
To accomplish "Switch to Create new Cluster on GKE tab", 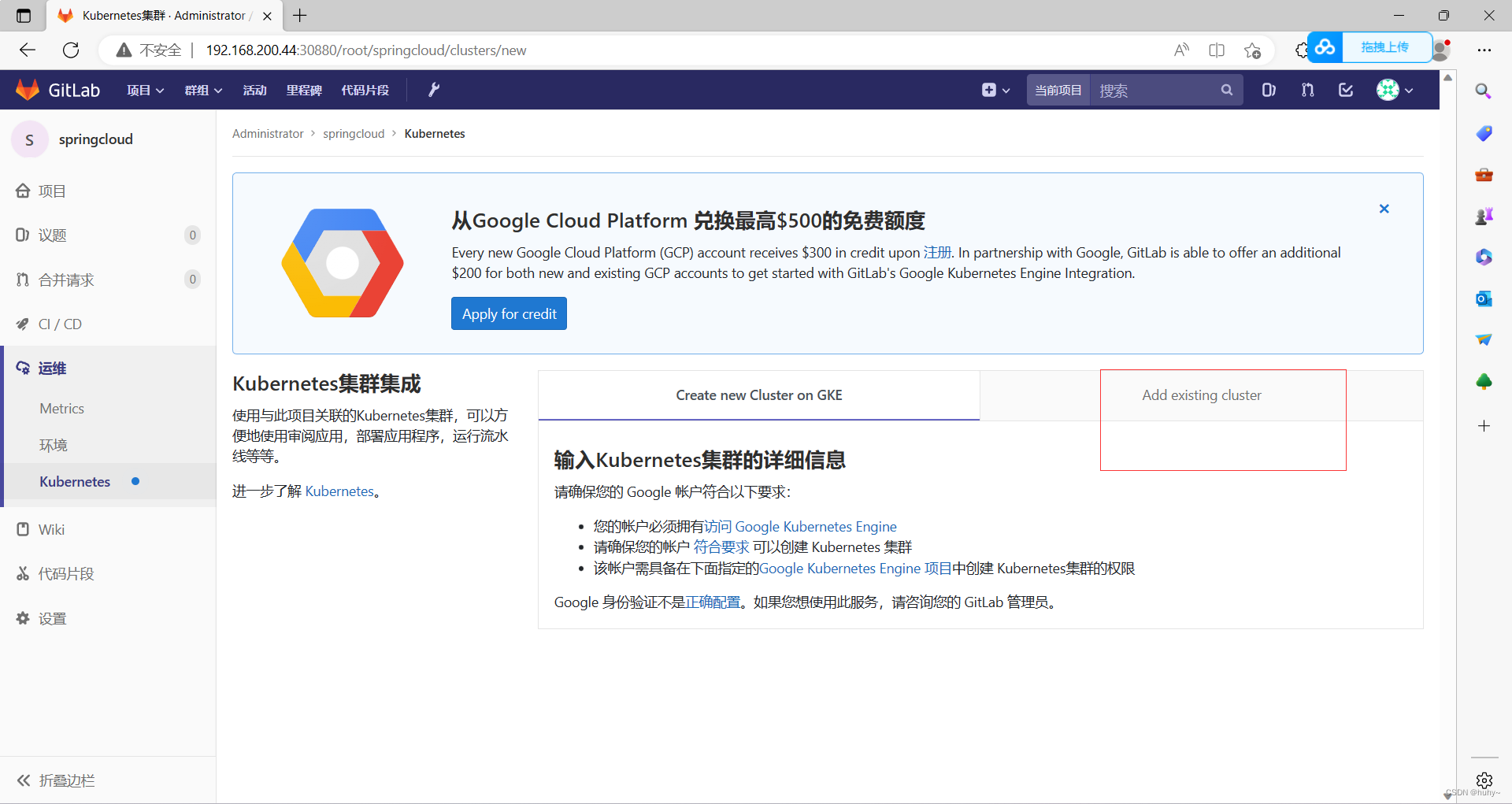I will 759,395.
